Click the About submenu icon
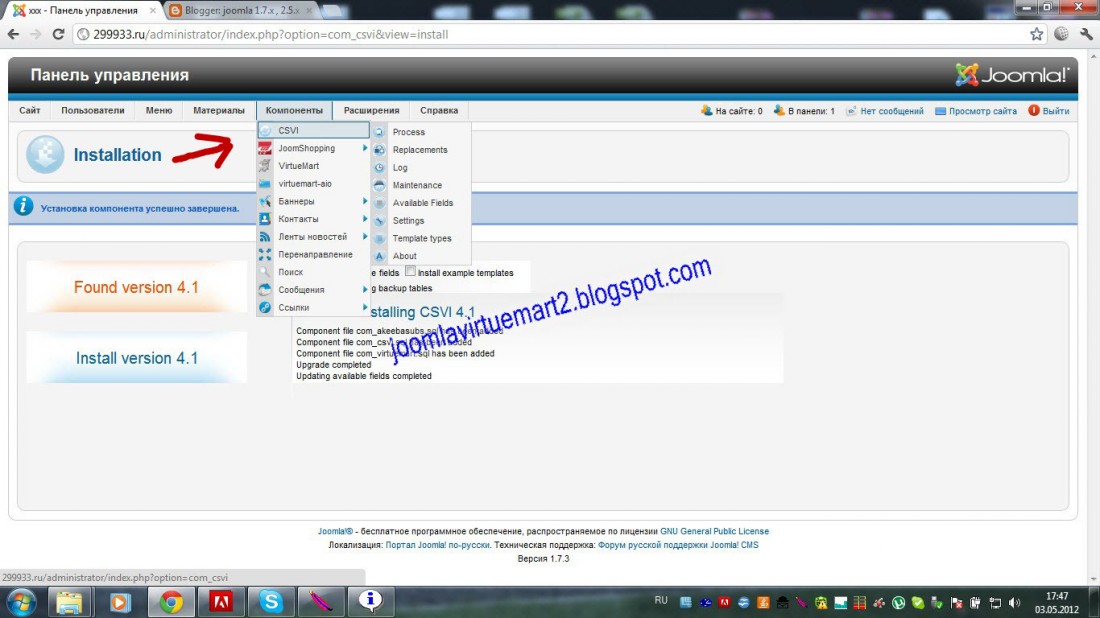Viewport: 1100px width, 618px height. coord(380,256)
